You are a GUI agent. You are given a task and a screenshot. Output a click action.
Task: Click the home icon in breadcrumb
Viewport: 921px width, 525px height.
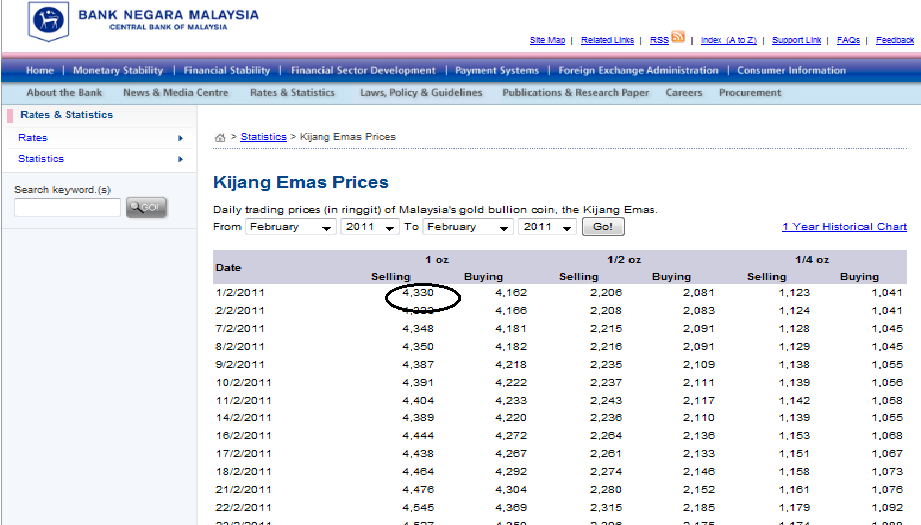pos(220,137)
